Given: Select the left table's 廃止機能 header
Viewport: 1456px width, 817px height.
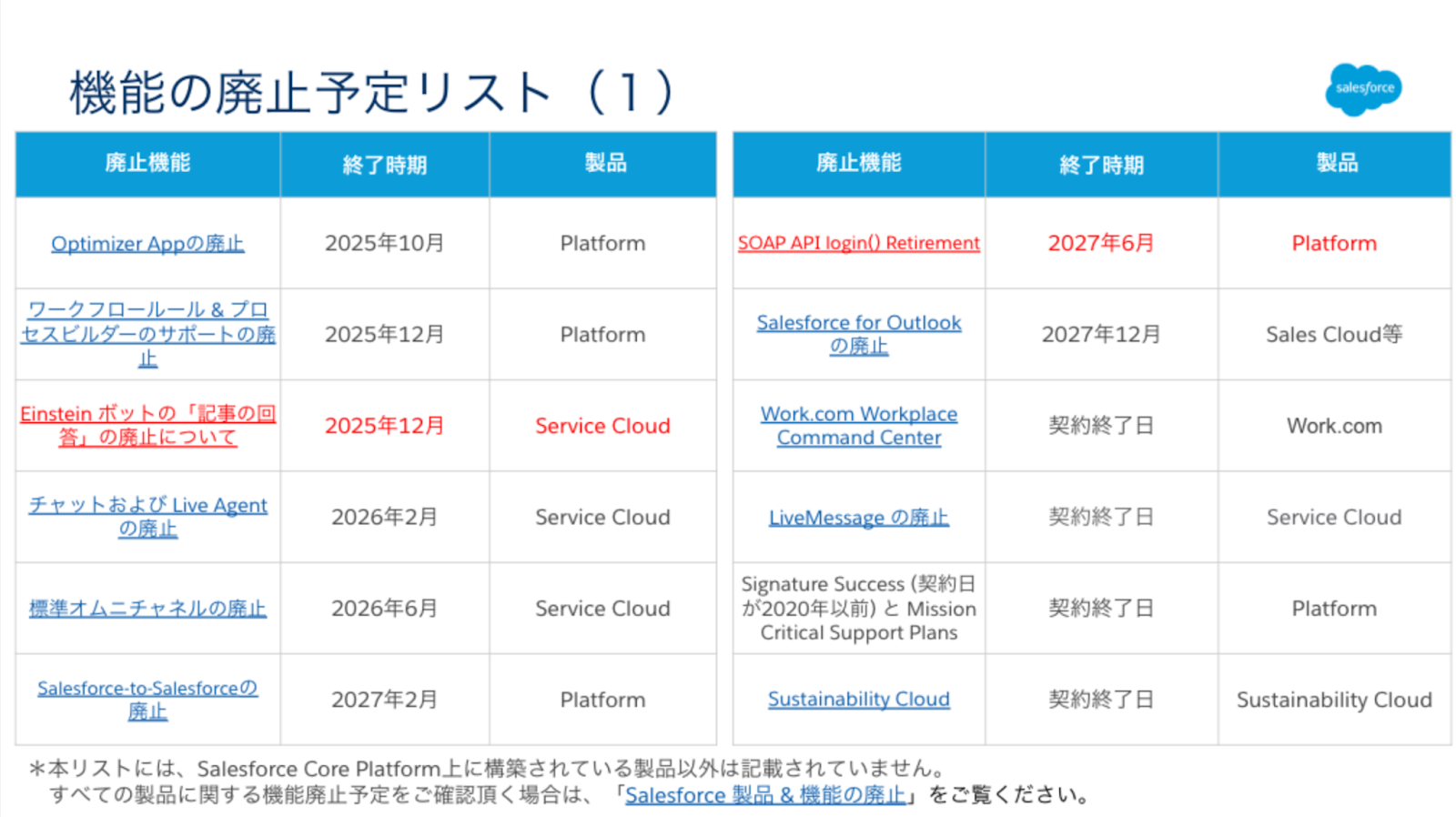Looking at the screenshot, I should click(x=147, y=163).
